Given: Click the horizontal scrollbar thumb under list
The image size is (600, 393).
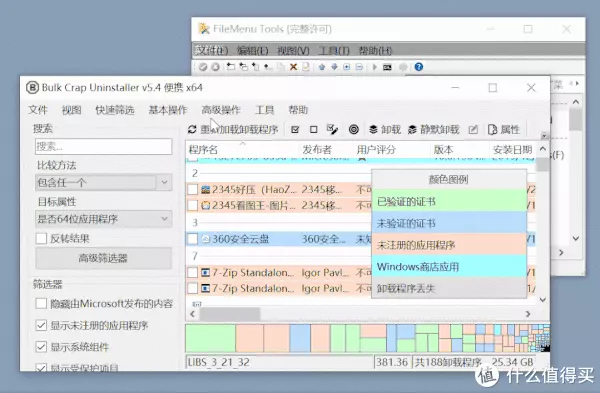Looking at the screenshot, I should click(230, 314).
